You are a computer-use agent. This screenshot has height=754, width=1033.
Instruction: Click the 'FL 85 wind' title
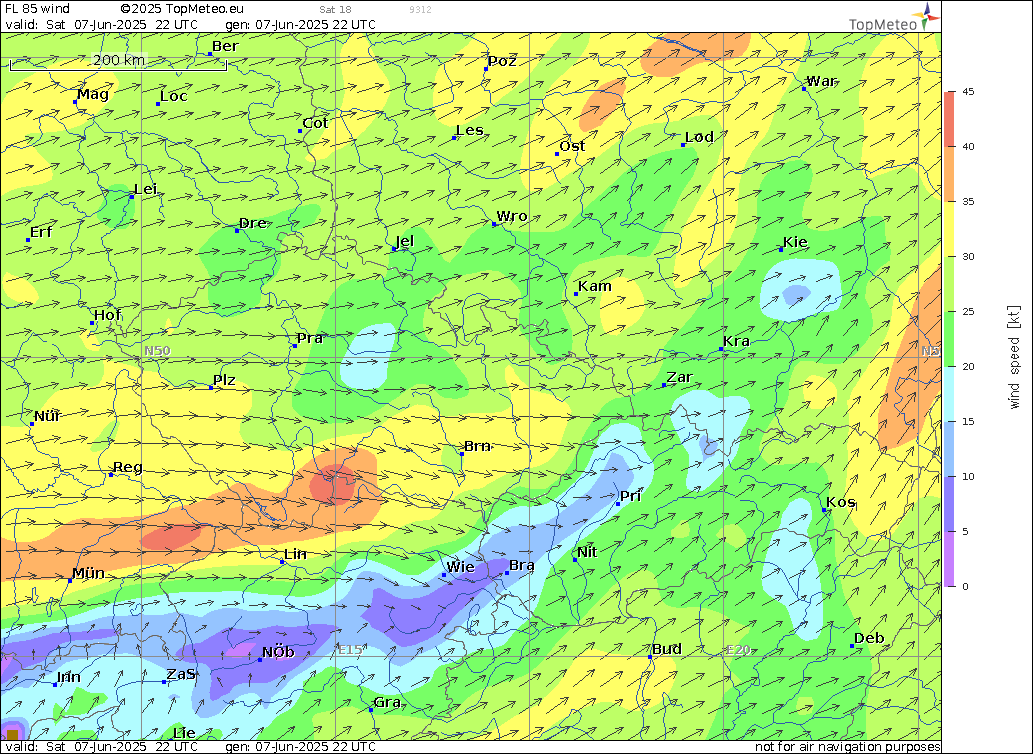tap(37, 9)
